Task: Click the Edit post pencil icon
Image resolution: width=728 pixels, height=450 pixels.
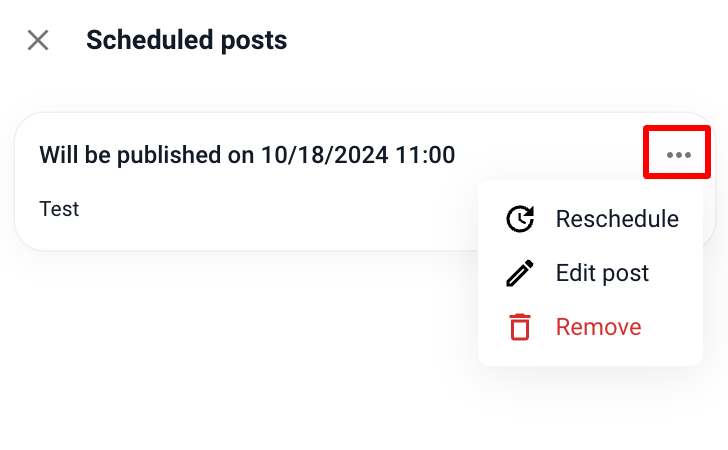Action: point(520,273)
